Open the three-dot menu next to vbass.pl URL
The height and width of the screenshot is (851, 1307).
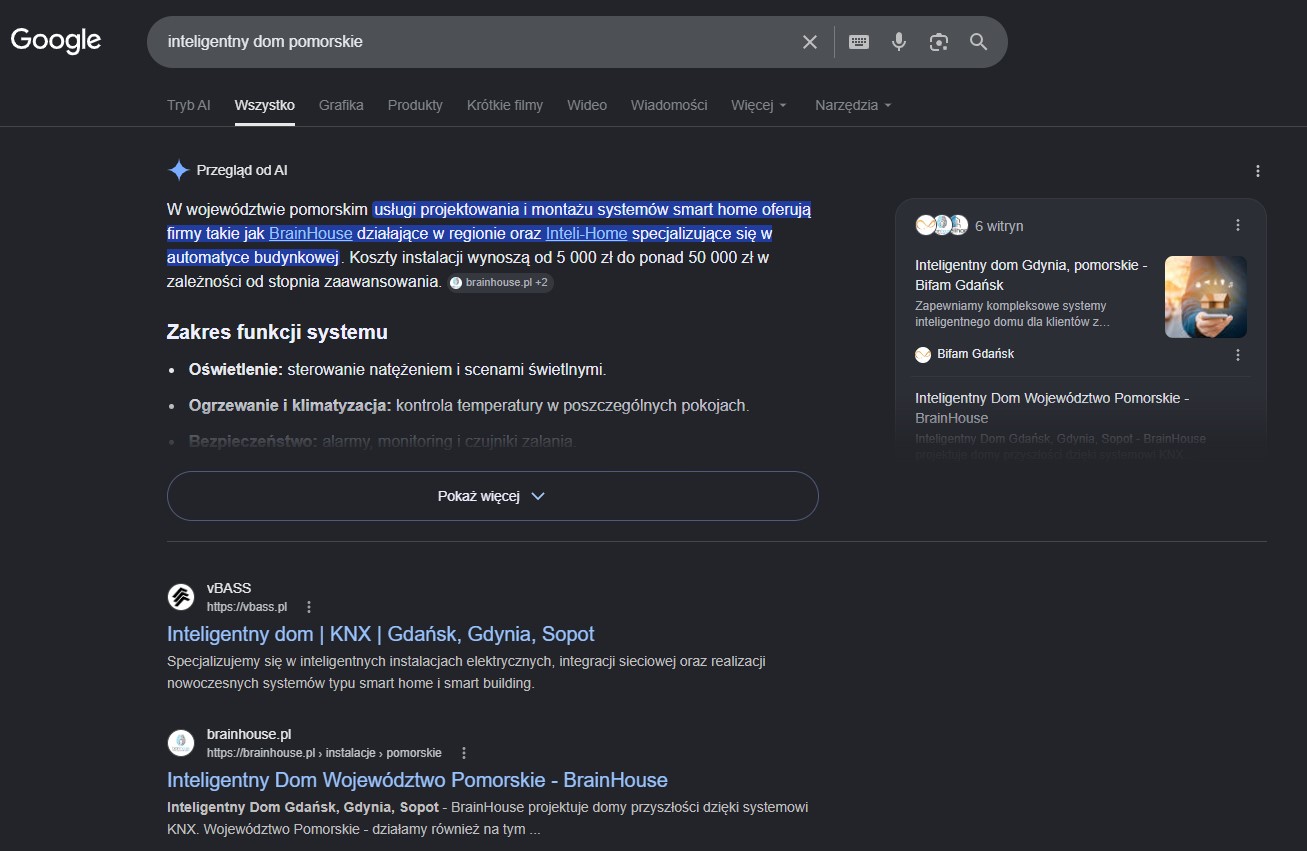point(309,607)
